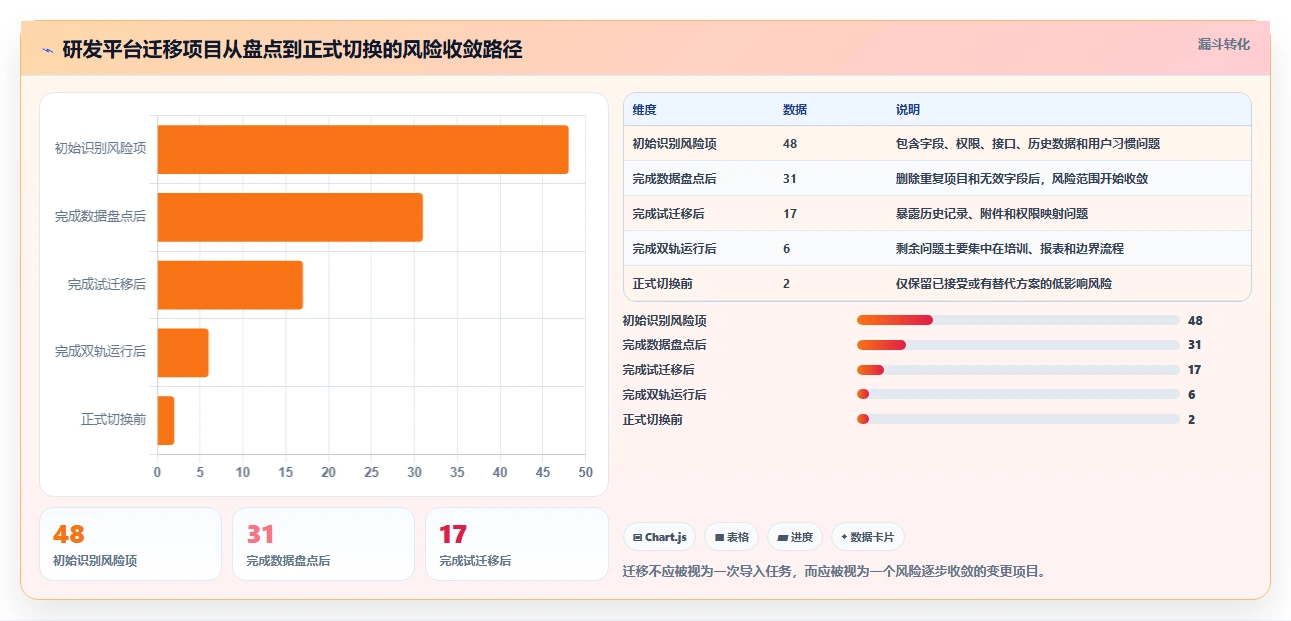Click the x-axis tick label 25
Image resolution: width=1291 pixels, height=621 pixels.
(371, 472)
